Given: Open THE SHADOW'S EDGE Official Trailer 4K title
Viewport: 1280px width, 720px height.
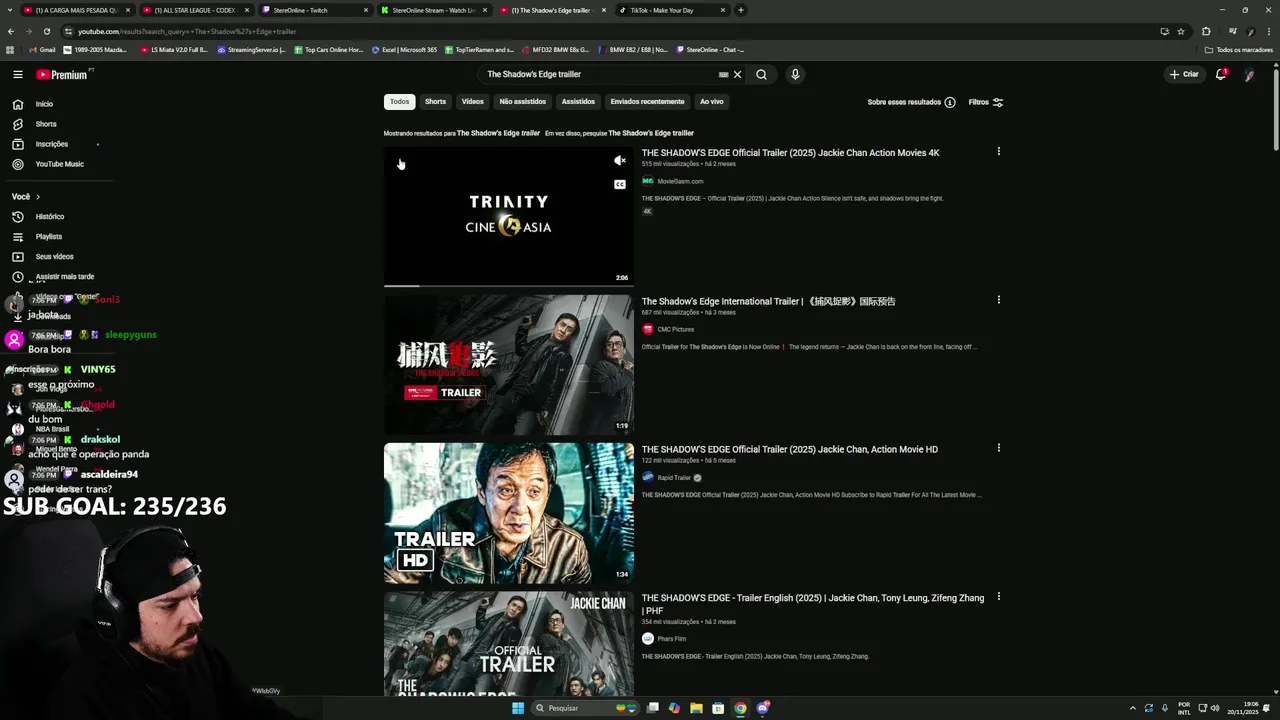Looking at the screenshot, I should tap(790, 153).
